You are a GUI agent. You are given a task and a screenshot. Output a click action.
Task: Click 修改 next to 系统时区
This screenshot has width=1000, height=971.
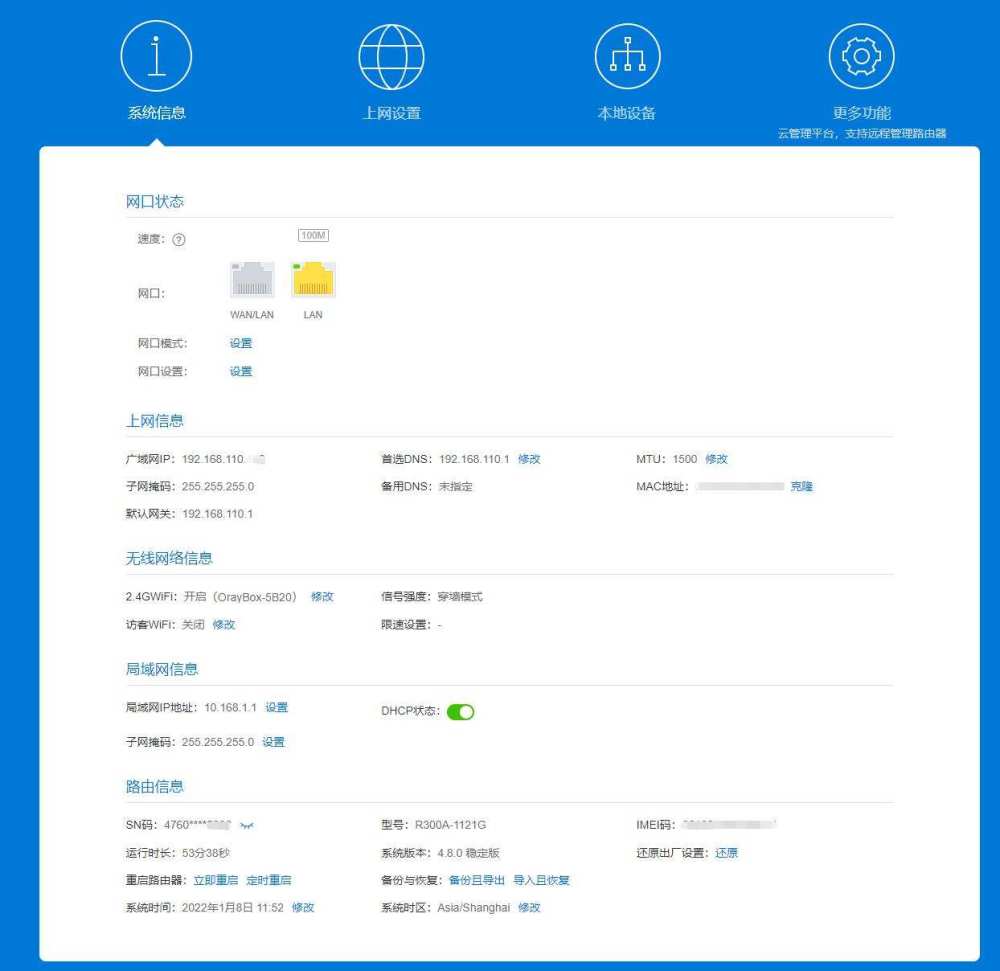pos(529,908)
